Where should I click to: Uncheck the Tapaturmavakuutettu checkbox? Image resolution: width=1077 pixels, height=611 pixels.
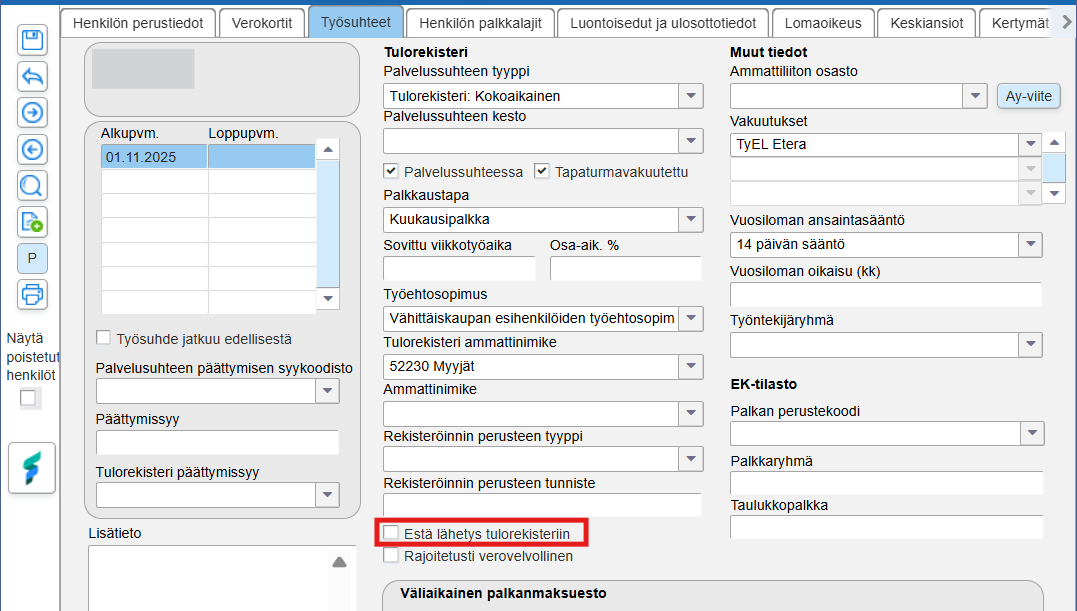pyautogui.click(x=542, y=171)
